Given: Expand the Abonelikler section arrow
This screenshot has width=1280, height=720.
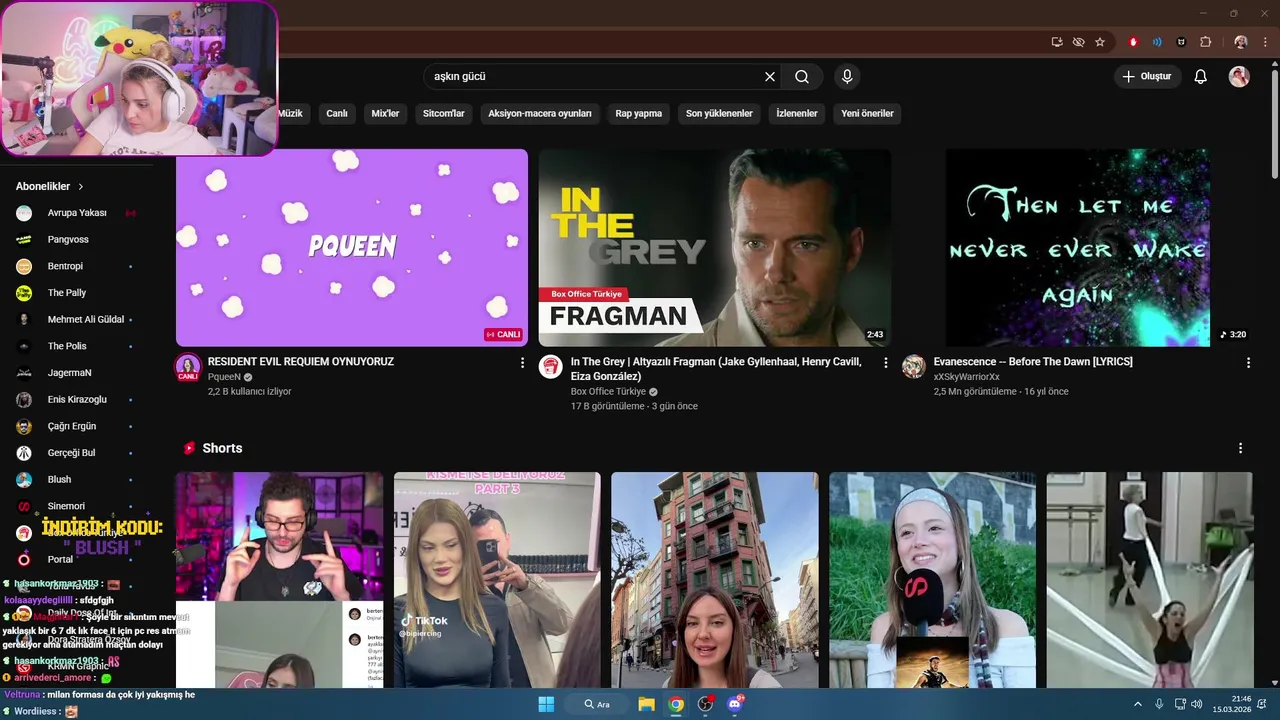Looking at the screenshot, I should 81,187.
